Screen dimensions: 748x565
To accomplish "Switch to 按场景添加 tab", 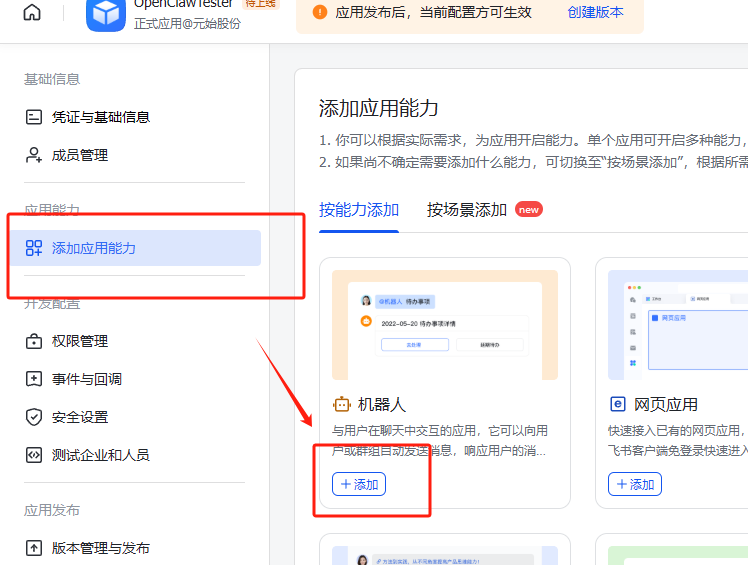I will (x=467, y=210).
